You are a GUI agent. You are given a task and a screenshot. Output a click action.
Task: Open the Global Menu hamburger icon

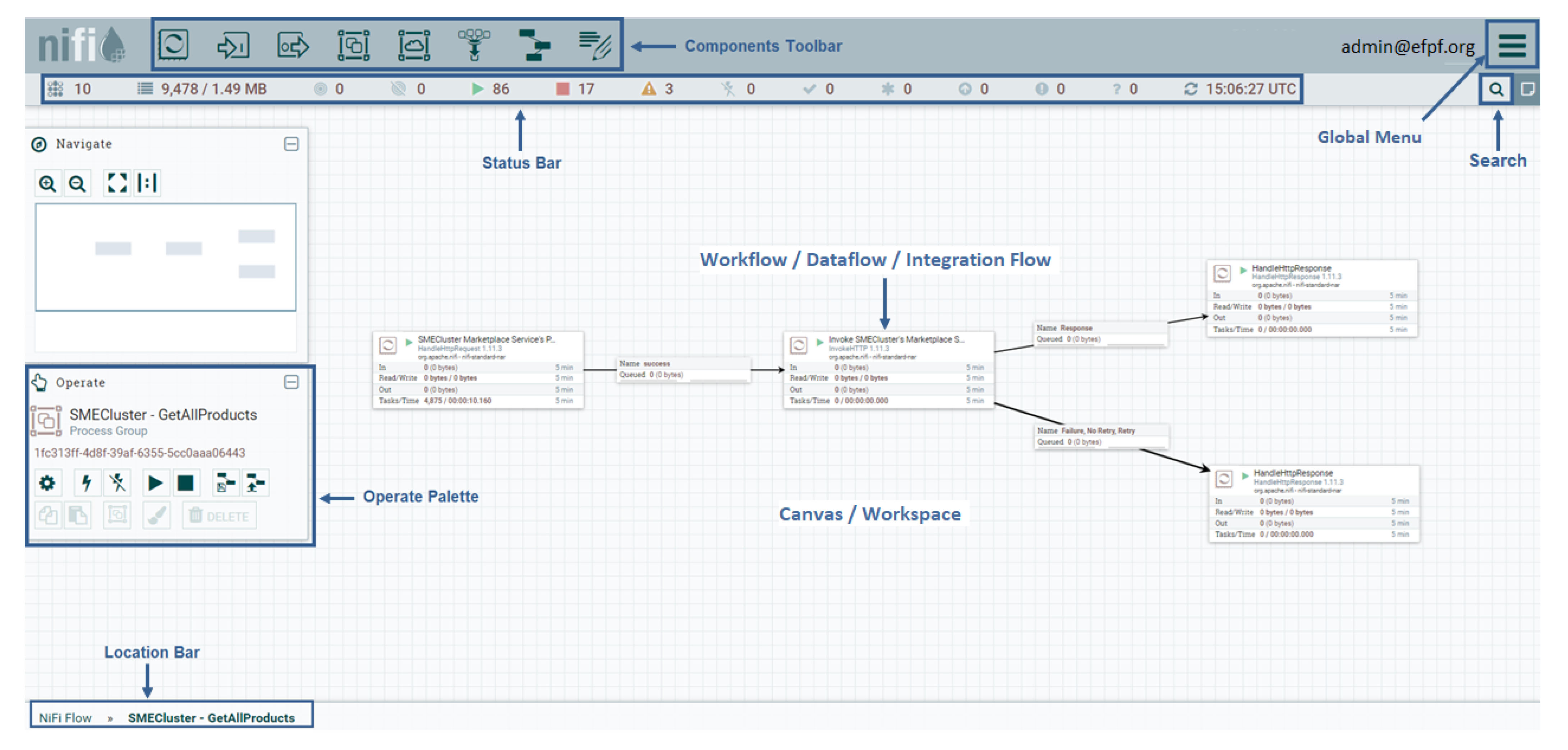coord(1512,45)
